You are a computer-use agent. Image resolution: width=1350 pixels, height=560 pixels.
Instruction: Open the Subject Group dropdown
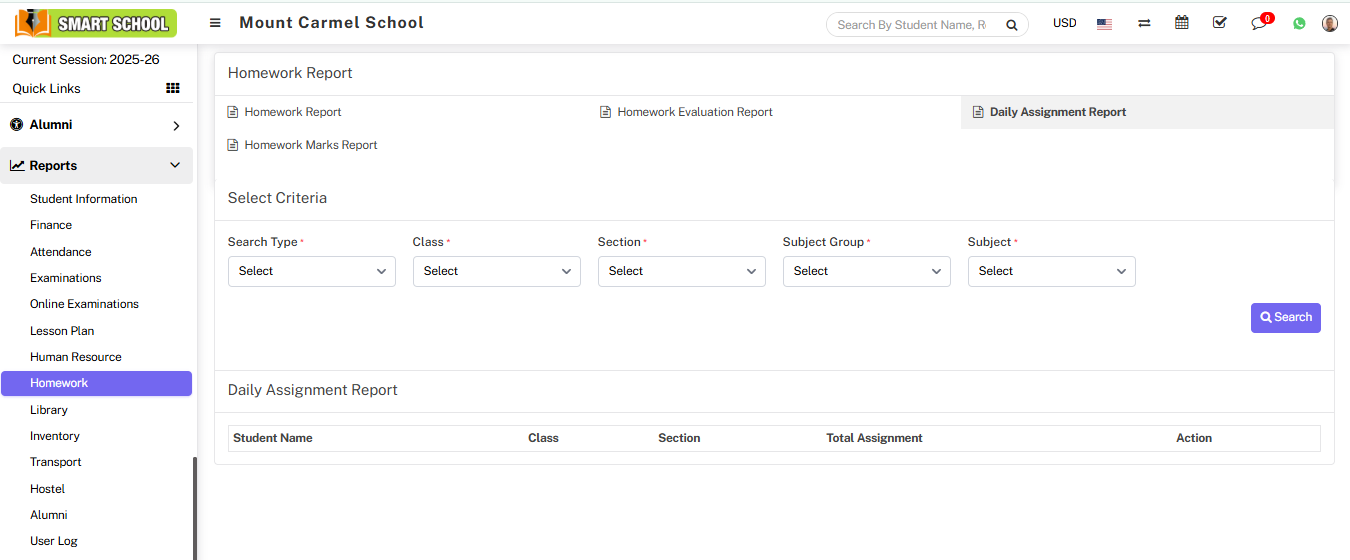(867, 271)
